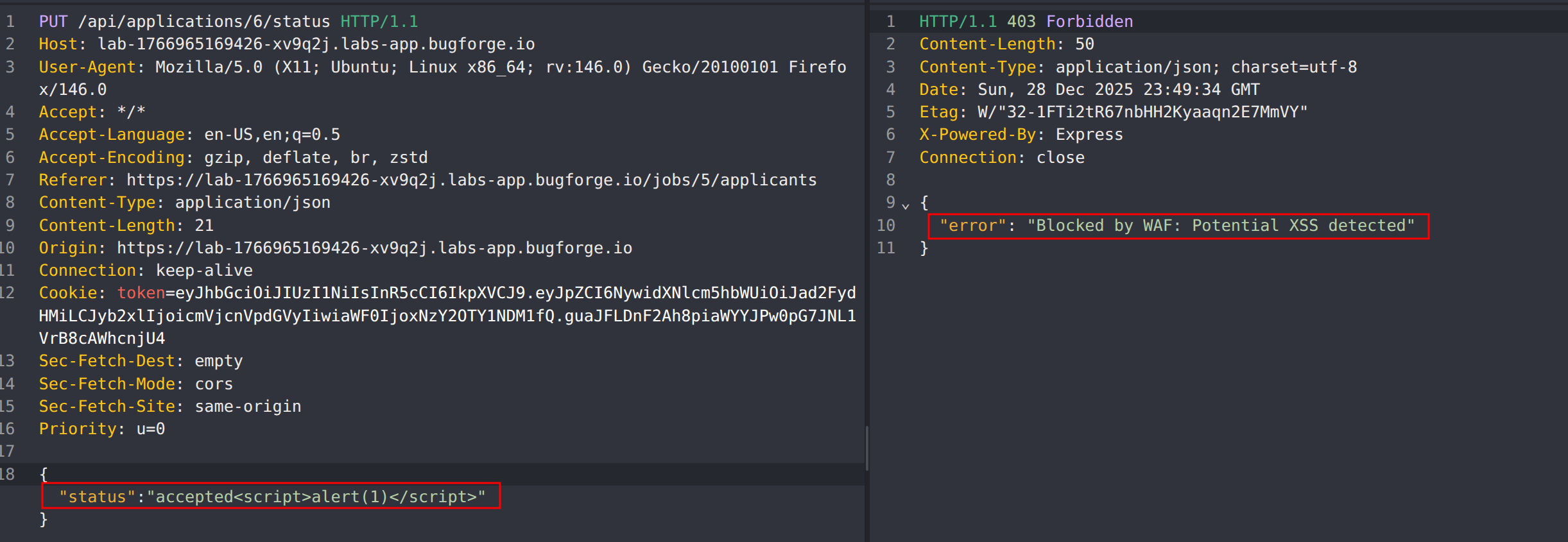Collapse the response JSON body fold arrow

click(x=906, y=206)
